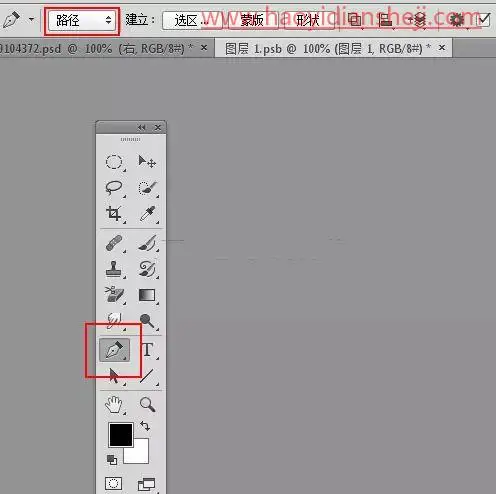Screen dimensions: 496x494
Task: Select the Elliptical Marquee tool
Action: [x=114, y=162]
